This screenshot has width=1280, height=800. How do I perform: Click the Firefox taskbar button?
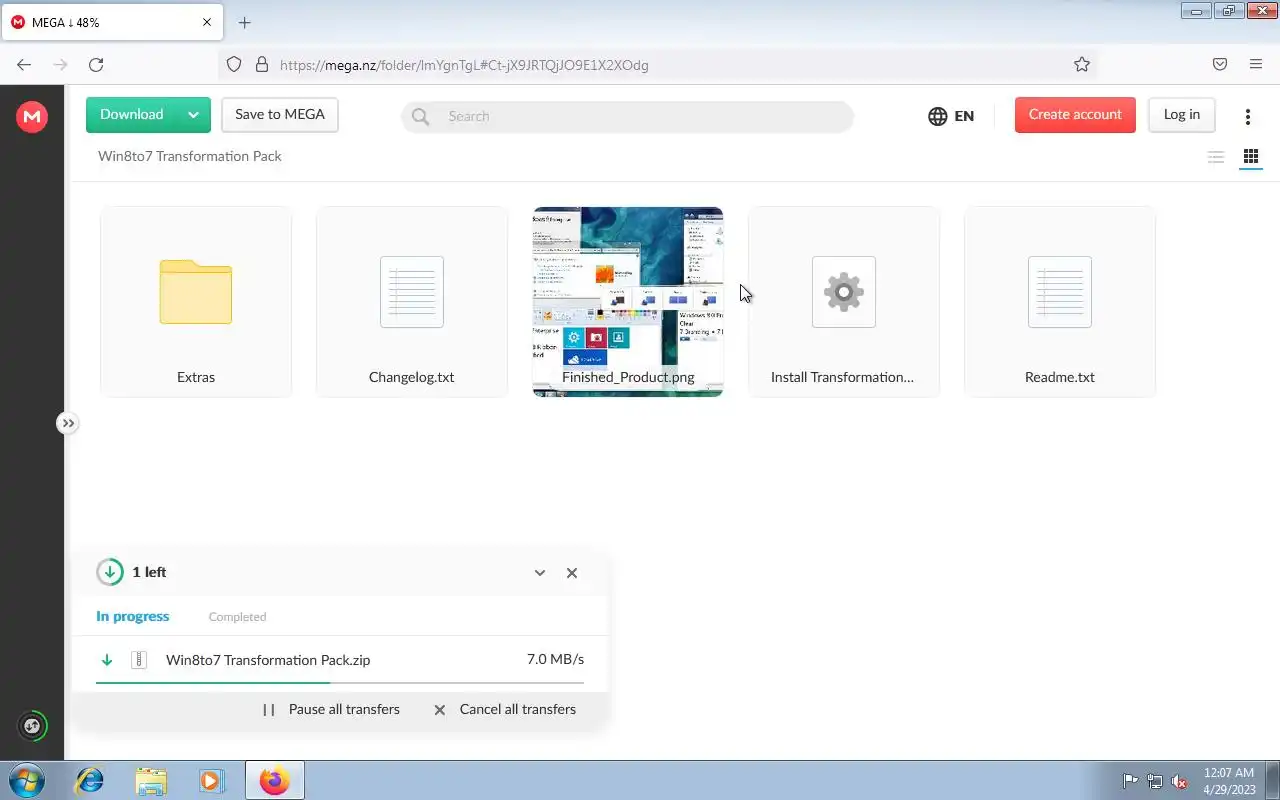[x=274, y=780]
